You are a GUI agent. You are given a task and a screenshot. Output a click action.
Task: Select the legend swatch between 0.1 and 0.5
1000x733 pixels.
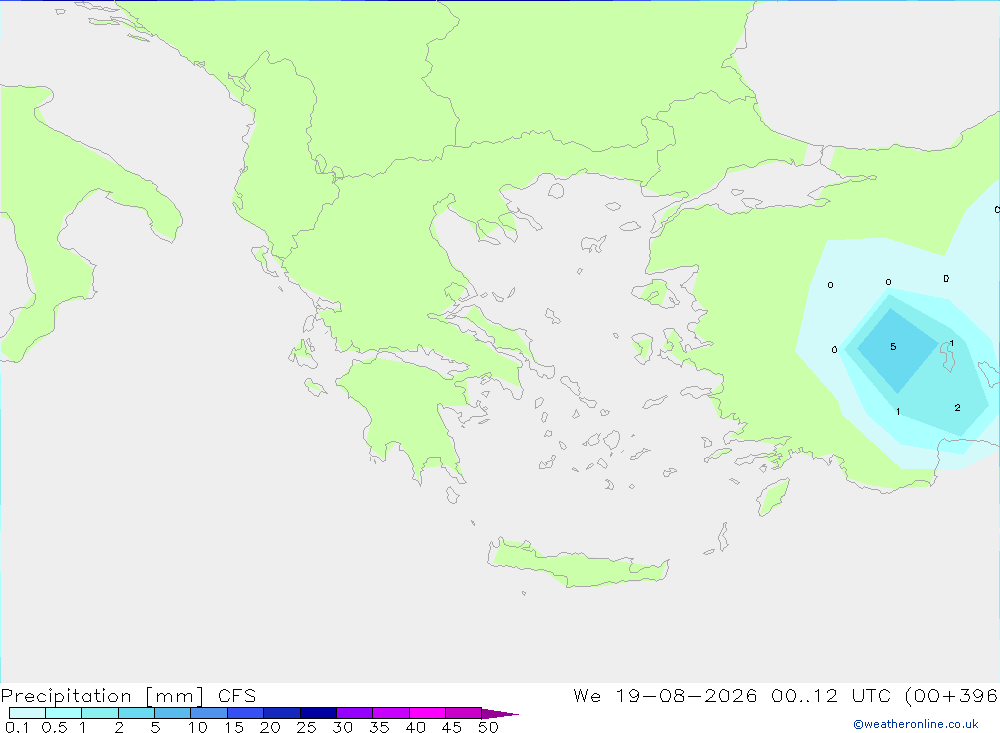pyautogui.click(x=27, y=713)
